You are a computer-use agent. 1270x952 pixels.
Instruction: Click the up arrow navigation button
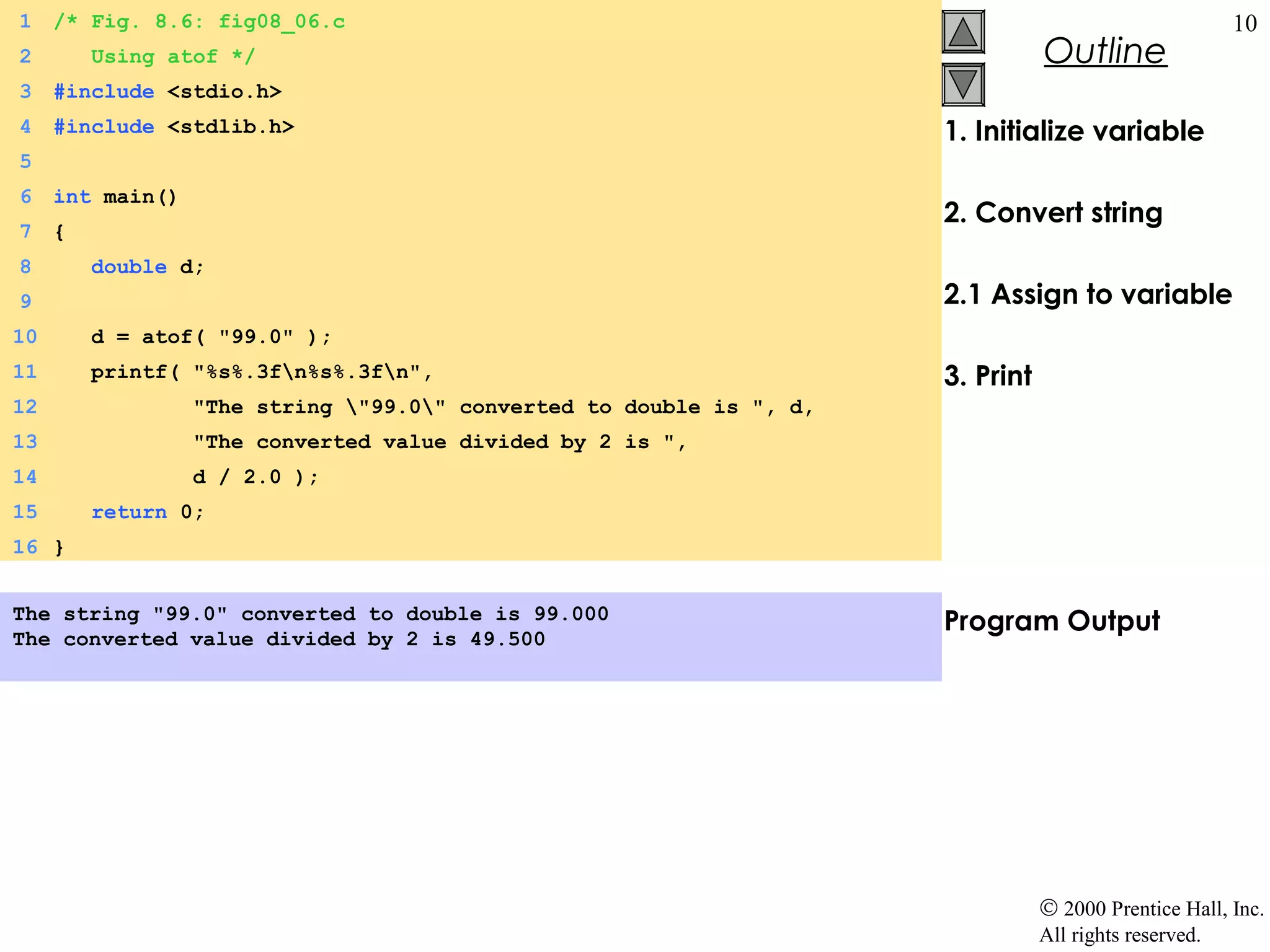[963, 32]
